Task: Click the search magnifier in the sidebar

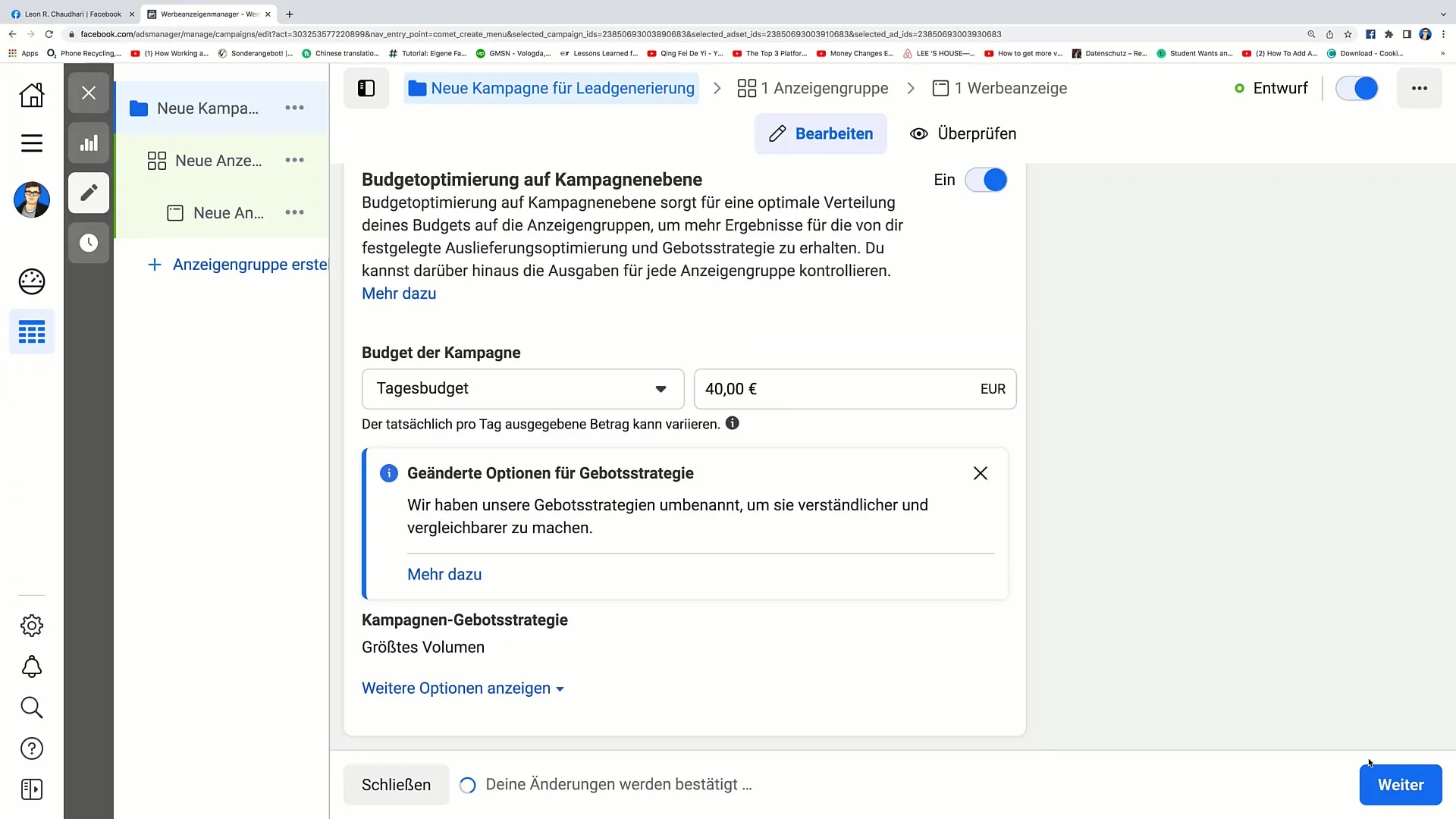Action: coord(31,708)
